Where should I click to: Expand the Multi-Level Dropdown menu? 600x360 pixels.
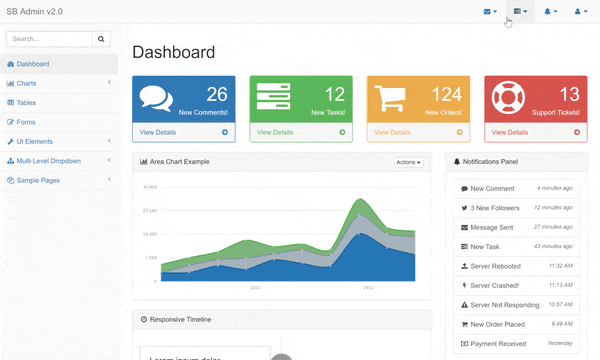(x=59, y=161)
